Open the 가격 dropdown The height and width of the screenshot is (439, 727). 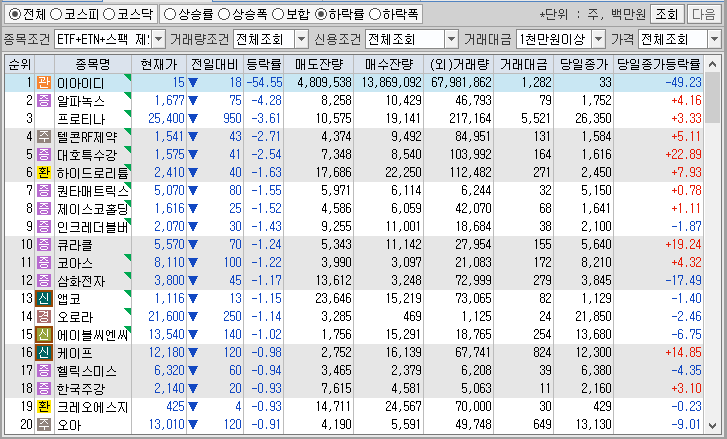pos(714,39)
